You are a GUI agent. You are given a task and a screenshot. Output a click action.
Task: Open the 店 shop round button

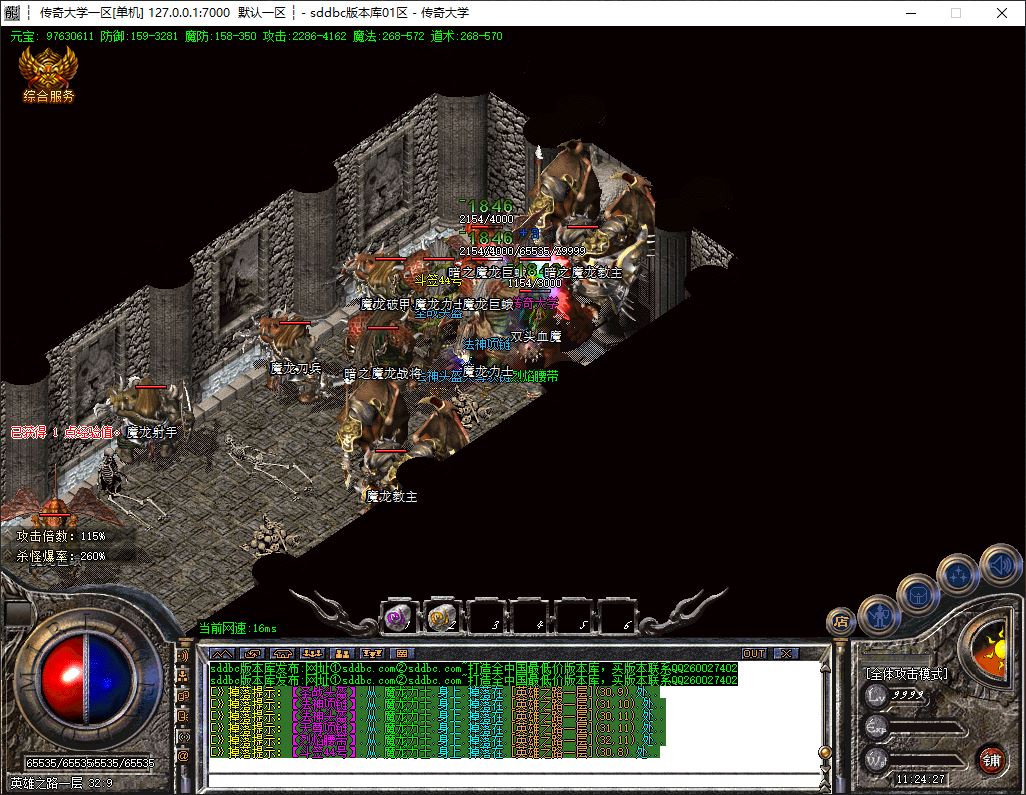tap(841, 621)
